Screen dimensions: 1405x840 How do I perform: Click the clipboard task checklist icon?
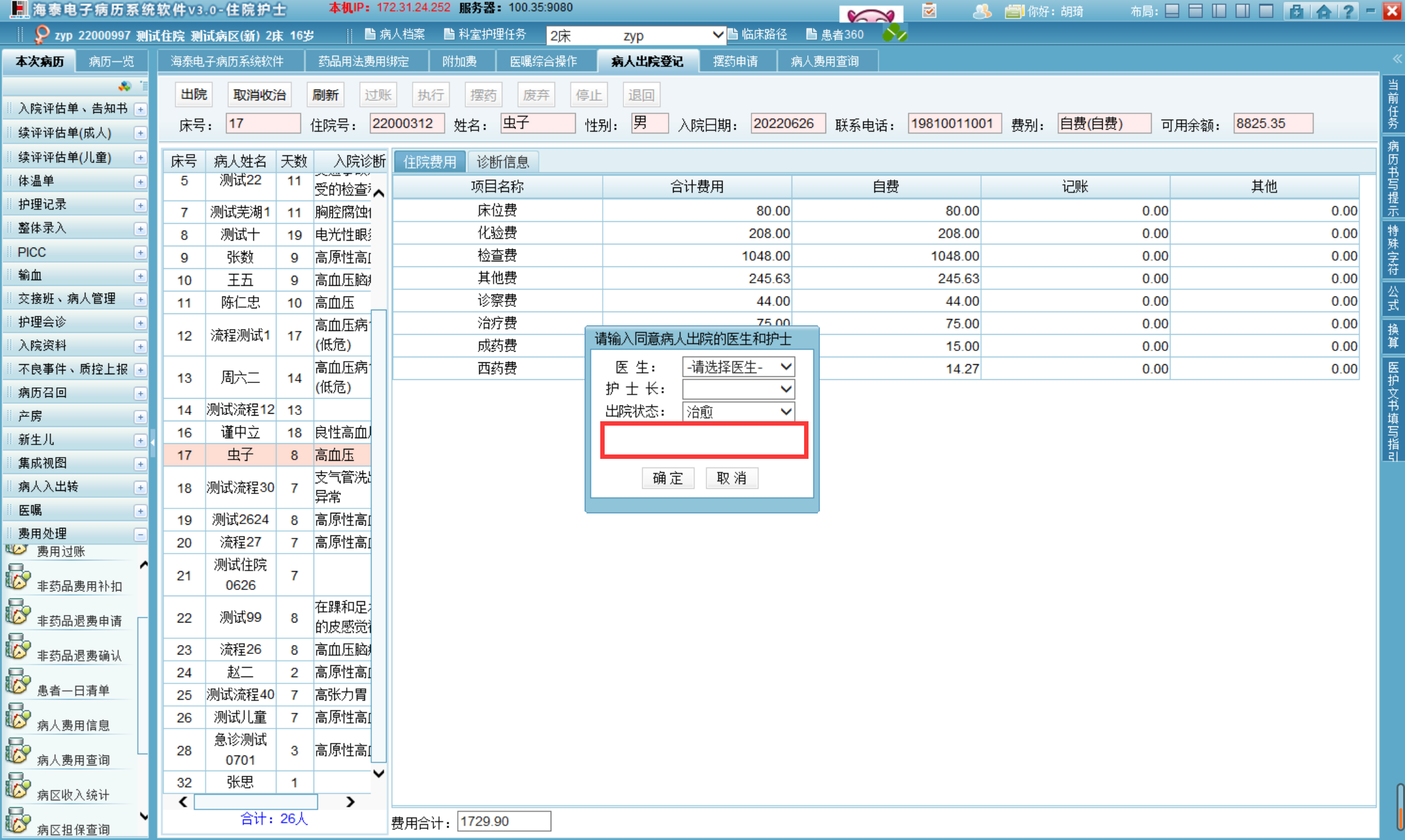click(929, 11)
